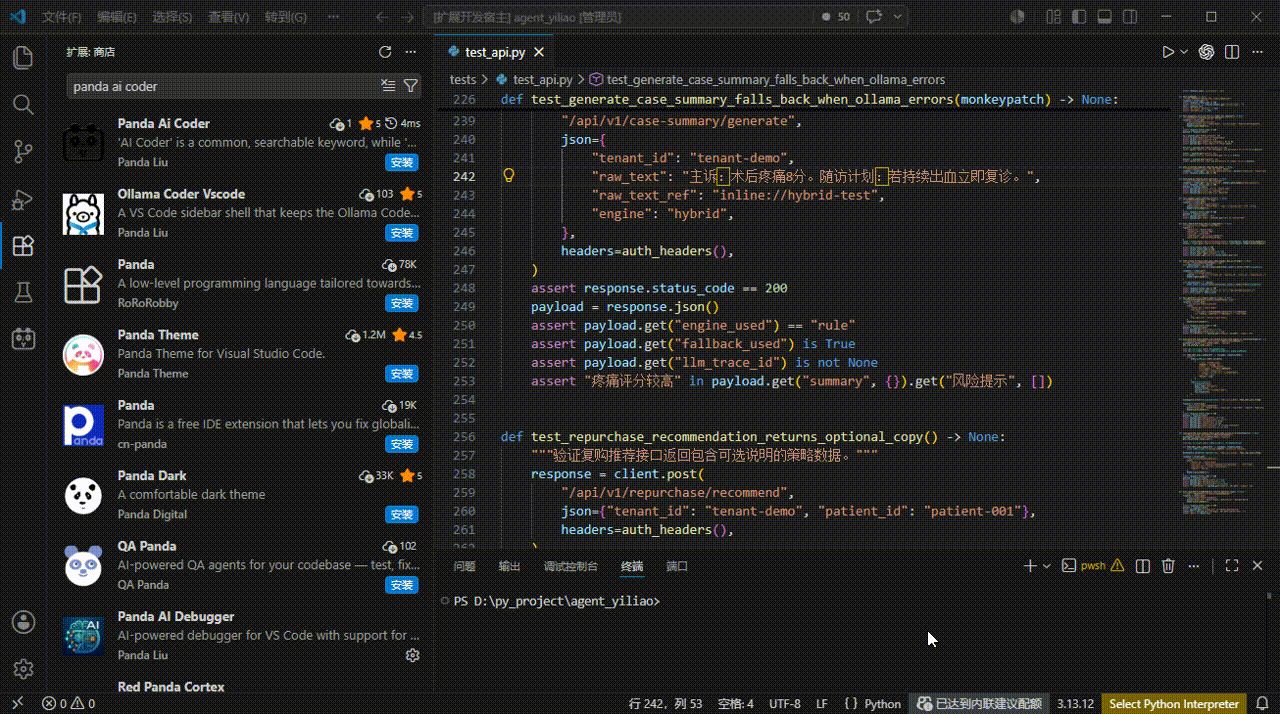Switch to the 调试控制台 panel tab

pyautogui.click(x=571, y=566)
